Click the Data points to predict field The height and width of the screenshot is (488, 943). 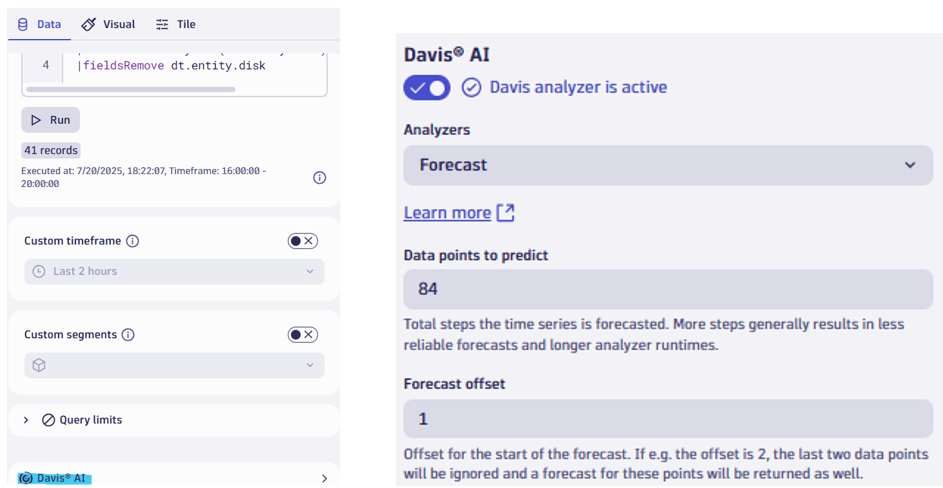[668, 289]
